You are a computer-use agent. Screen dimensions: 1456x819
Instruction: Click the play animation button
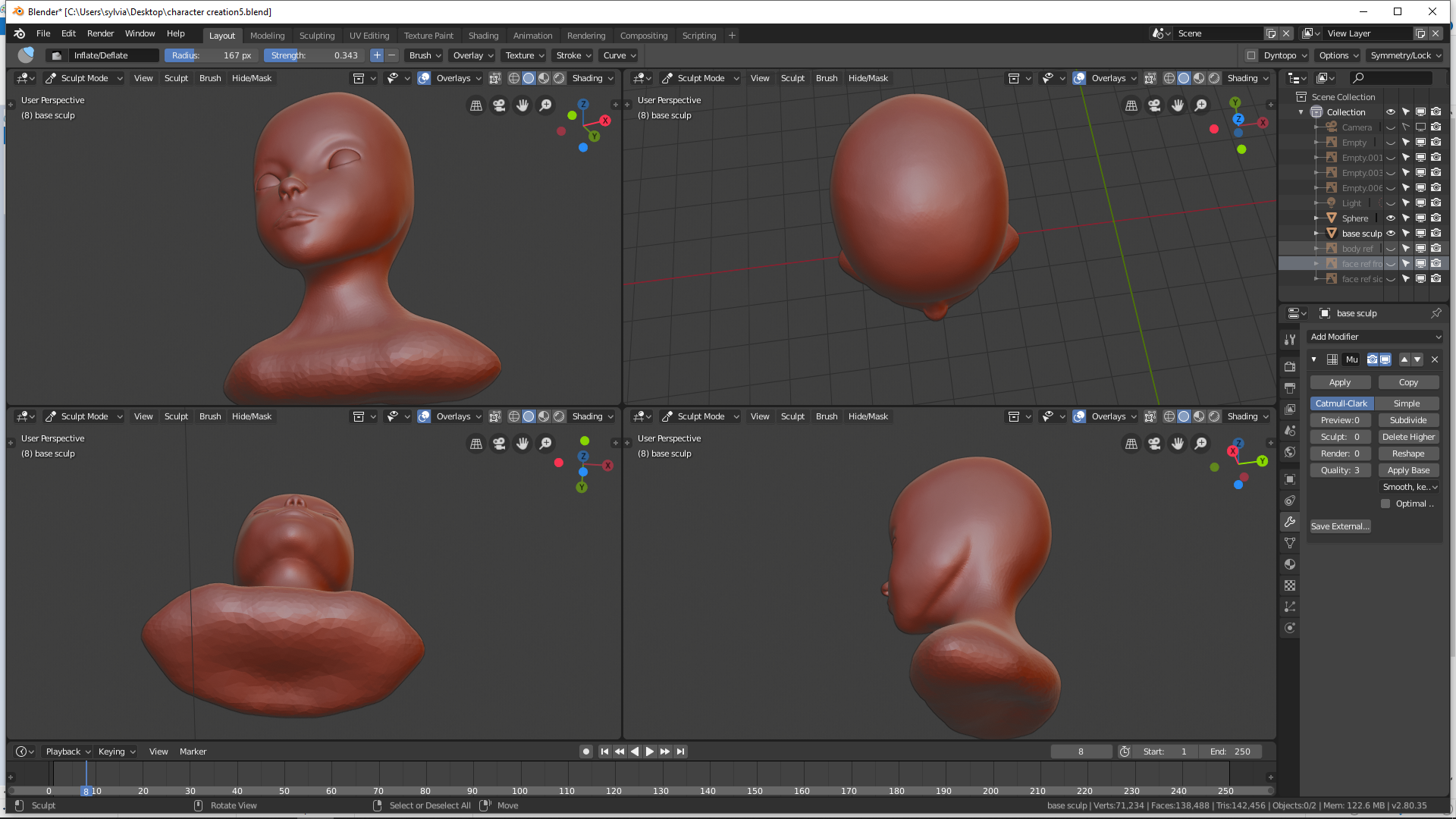[x=650, y=752]
